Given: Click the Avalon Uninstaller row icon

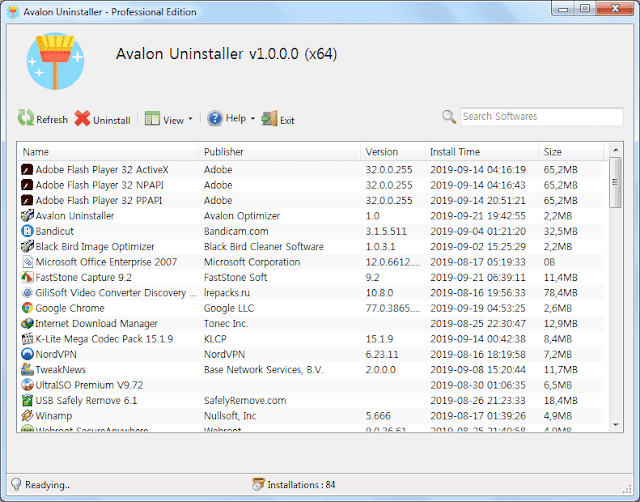Looking at the screenshot, I should pos(27,215).
